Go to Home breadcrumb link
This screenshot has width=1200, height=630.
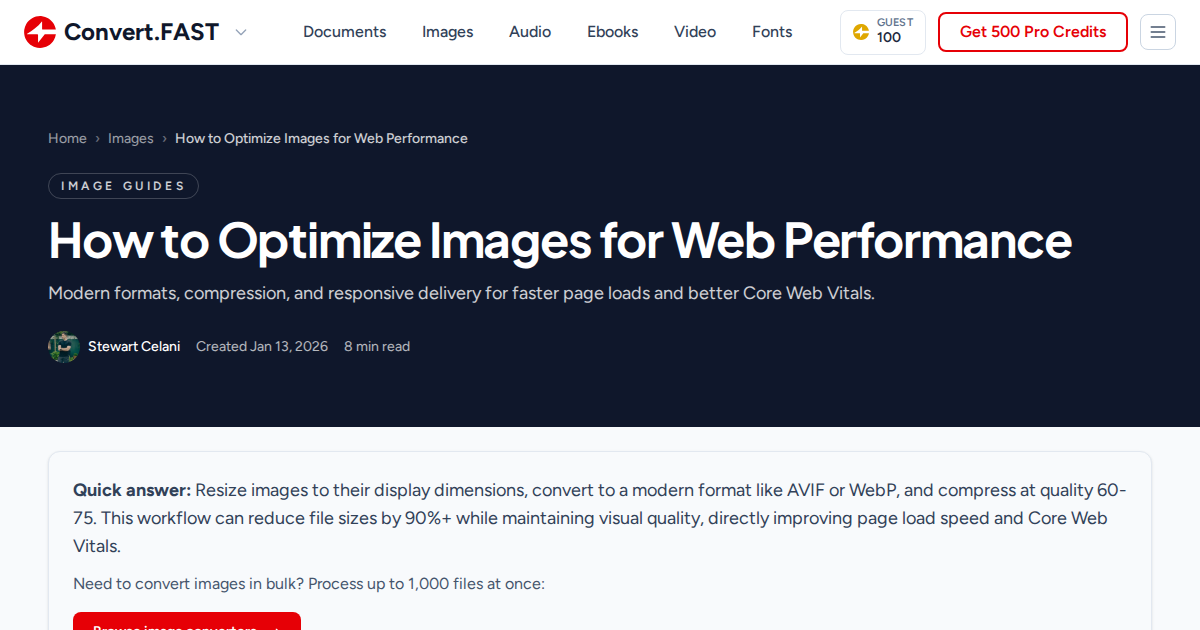[x=67, y=139]
